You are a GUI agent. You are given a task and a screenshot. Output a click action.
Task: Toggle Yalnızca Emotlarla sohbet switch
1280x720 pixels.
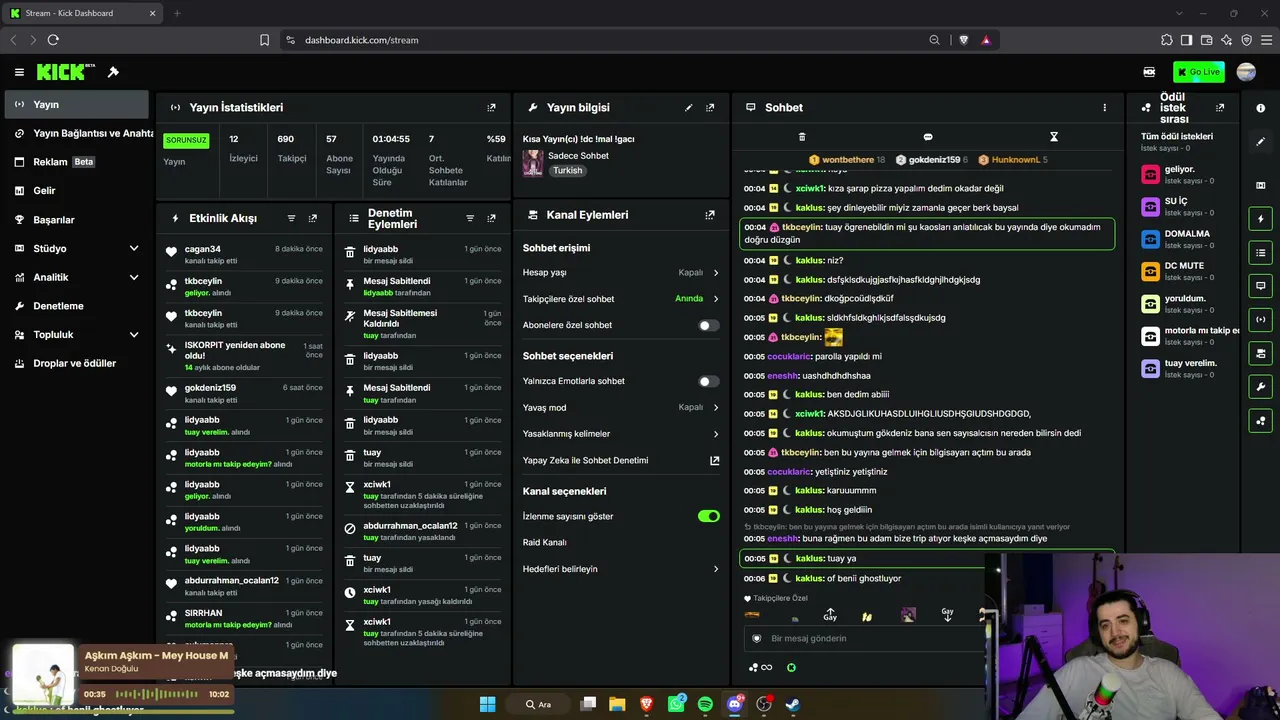(708, 381)
